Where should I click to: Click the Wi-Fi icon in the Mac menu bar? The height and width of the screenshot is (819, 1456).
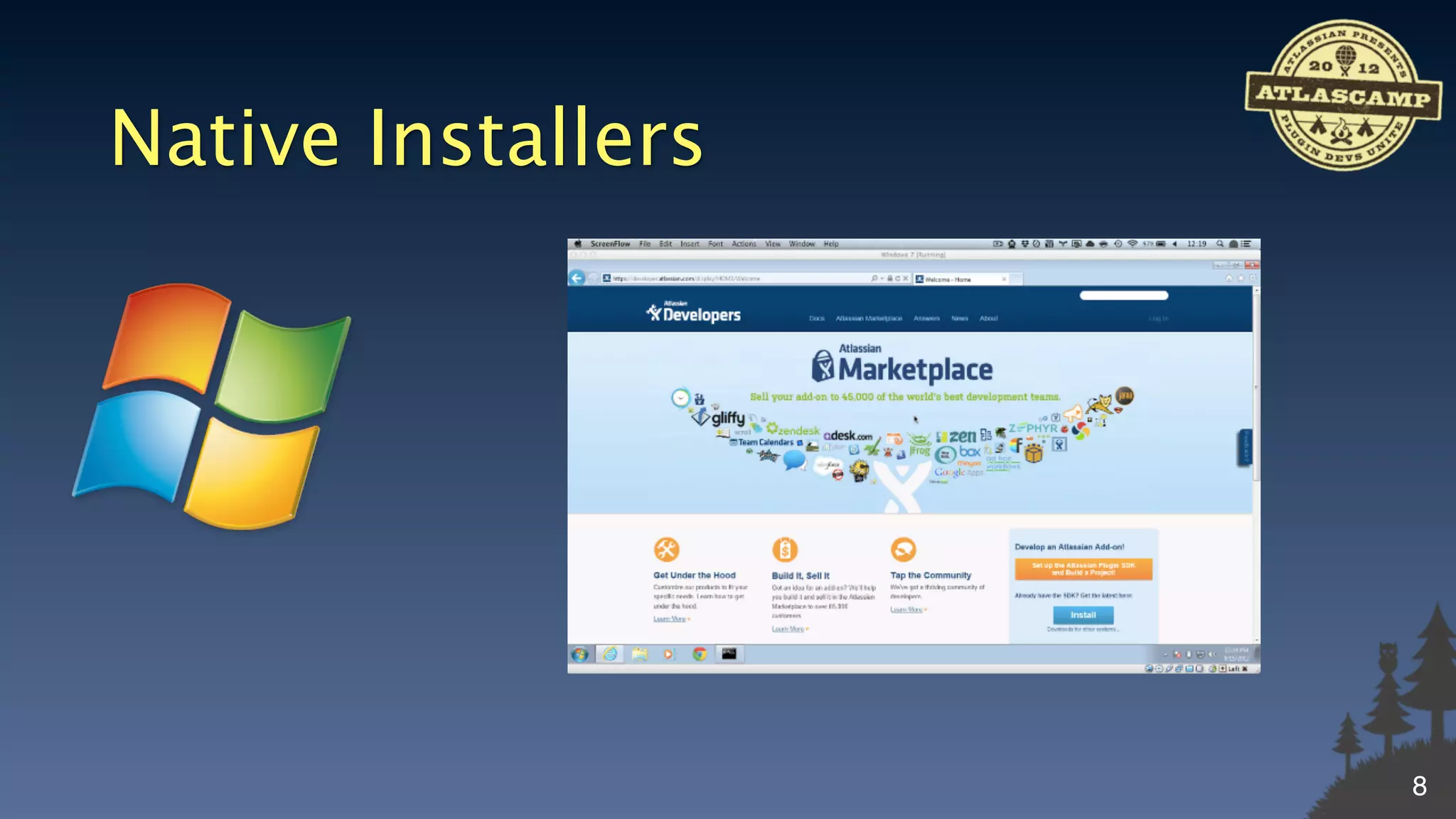click(1133, 244)
